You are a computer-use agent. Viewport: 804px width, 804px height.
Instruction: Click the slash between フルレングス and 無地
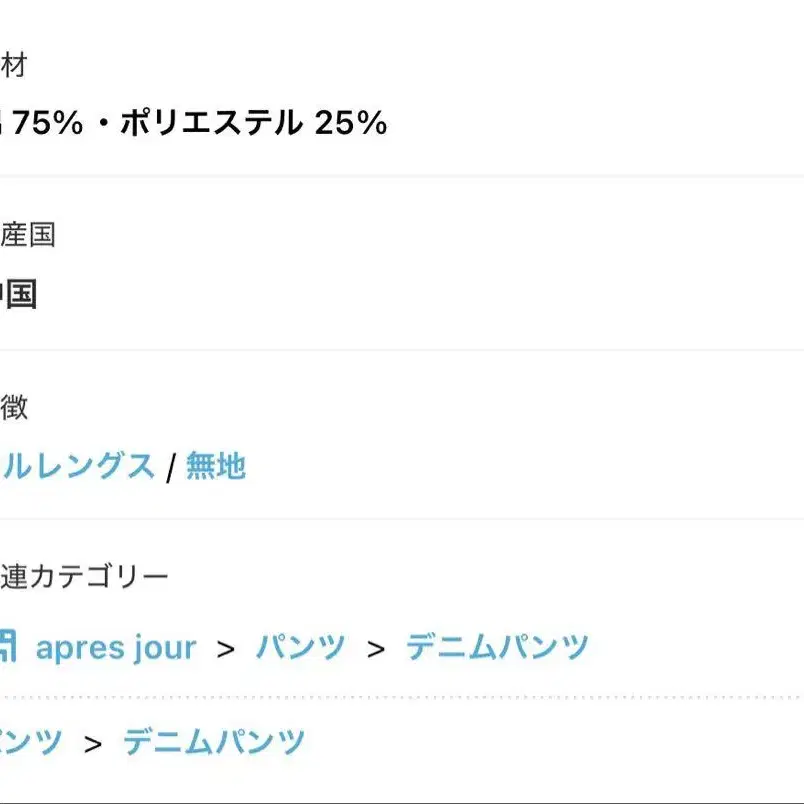pos(171,467)
